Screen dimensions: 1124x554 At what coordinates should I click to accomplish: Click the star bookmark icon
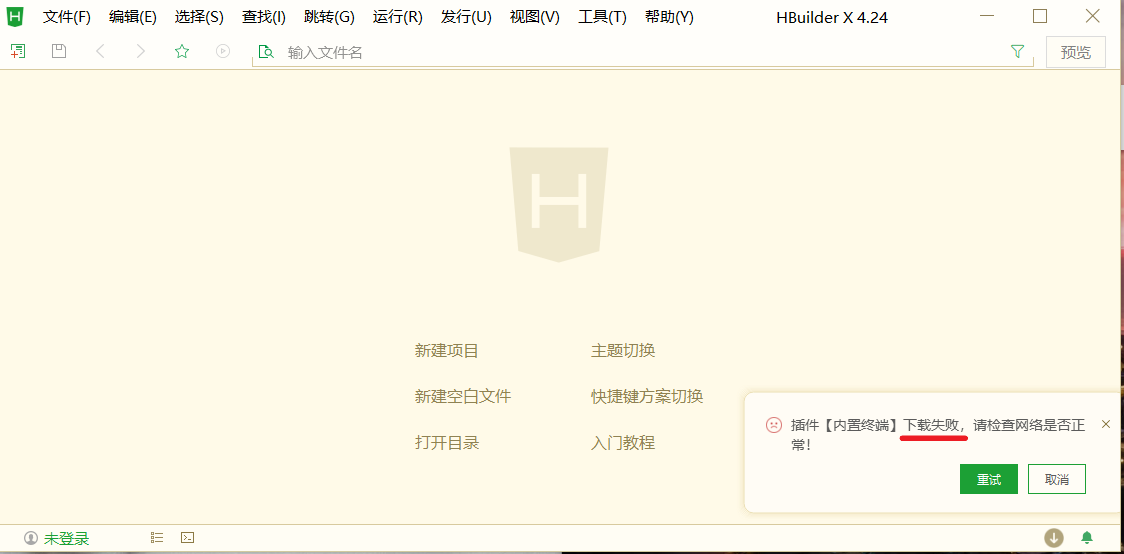182,51
